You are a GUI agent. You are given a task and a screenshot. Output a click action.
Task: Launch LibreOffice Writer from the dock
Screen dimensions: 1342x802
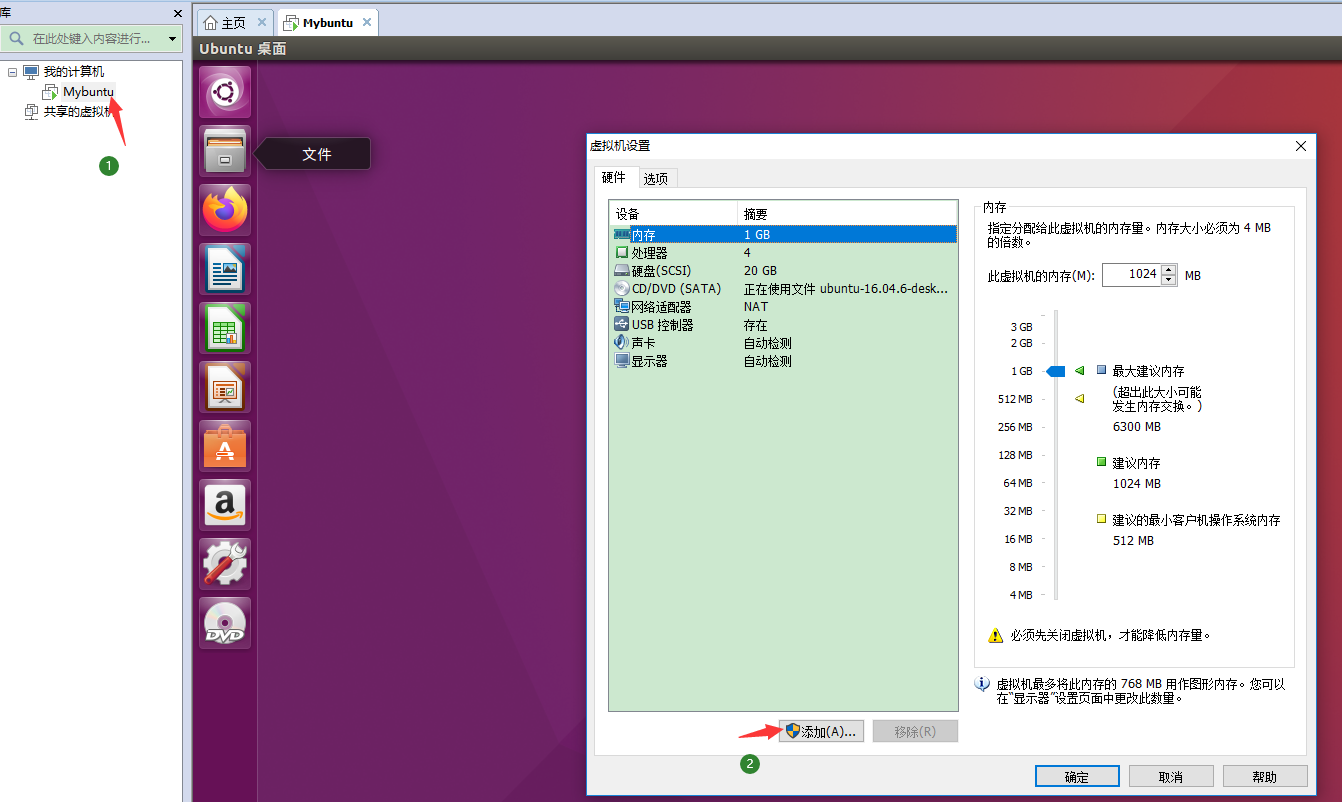[x=225, y=270]
